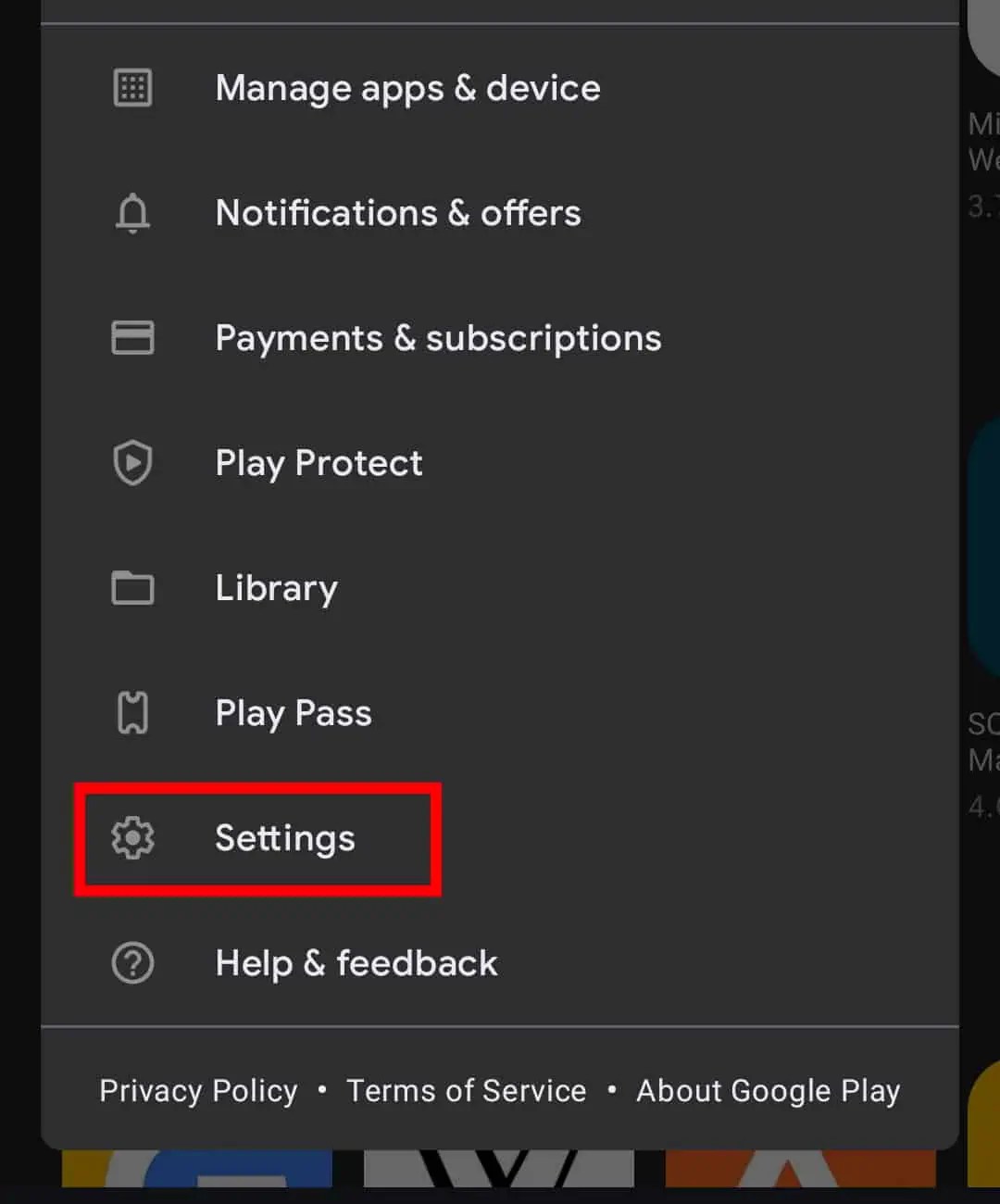Open Payments & subscriptions

click(x=438, y=338)
